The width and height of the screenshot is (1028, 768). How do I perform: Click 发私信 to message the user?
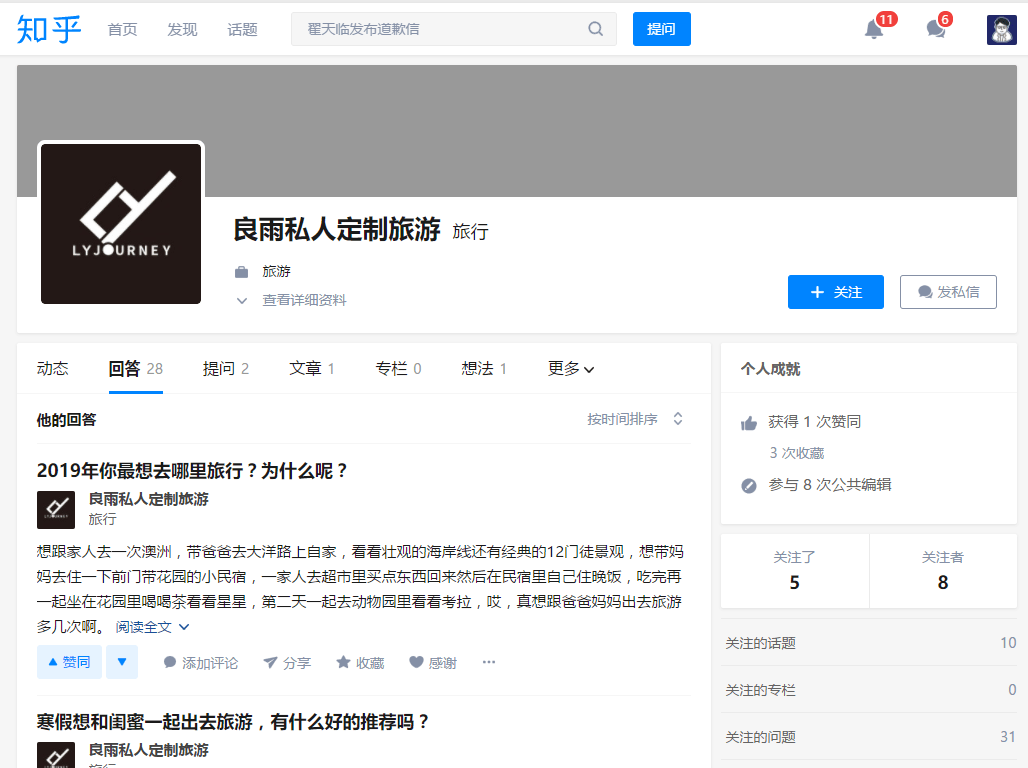[948, 291]
